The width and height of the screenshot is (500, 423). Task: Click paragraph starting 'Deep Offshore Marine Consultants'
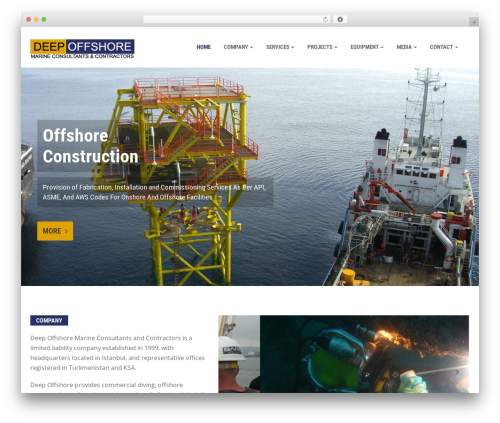[117, 353]
